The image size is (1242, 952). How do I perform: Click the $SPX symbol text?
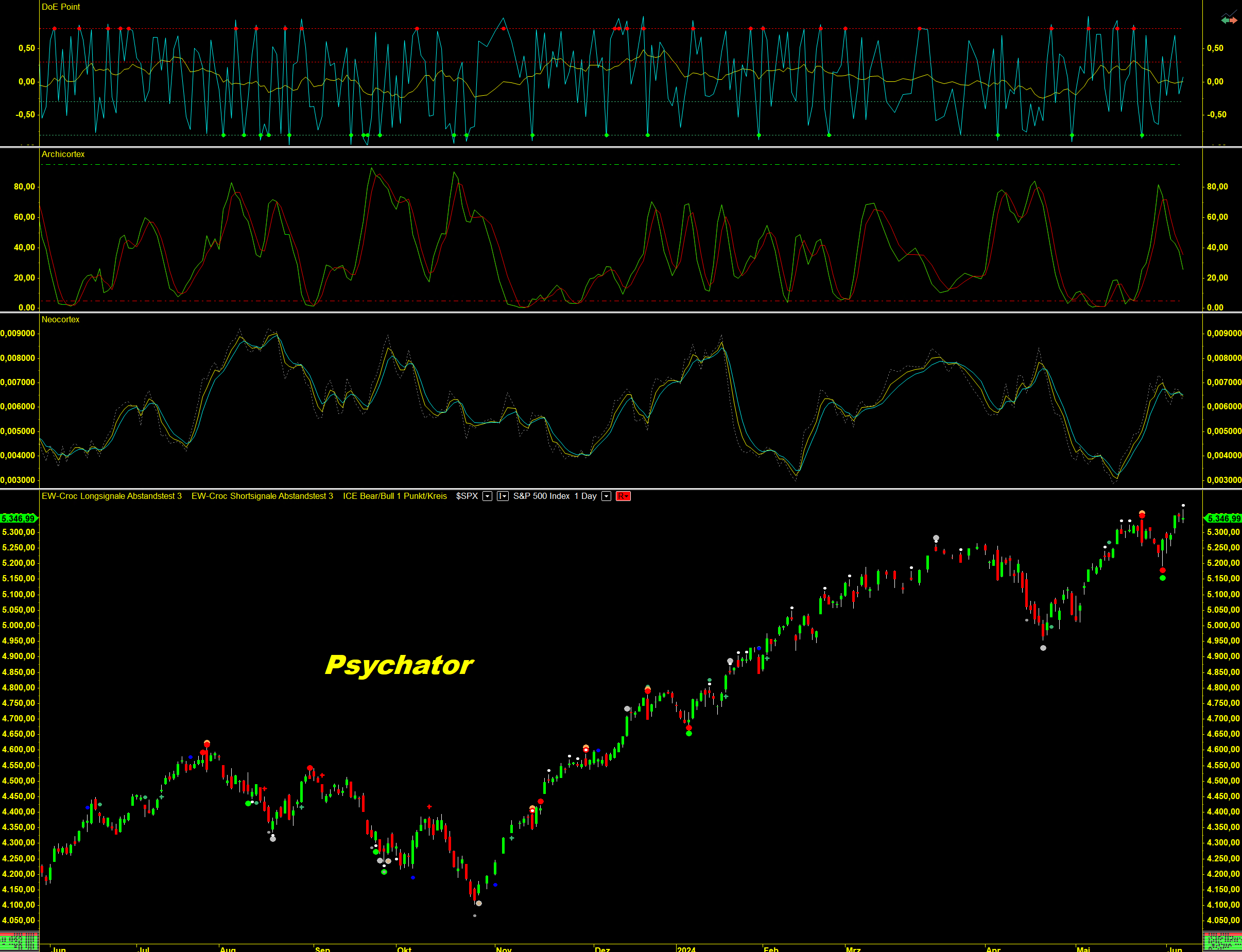click(467, 496)
